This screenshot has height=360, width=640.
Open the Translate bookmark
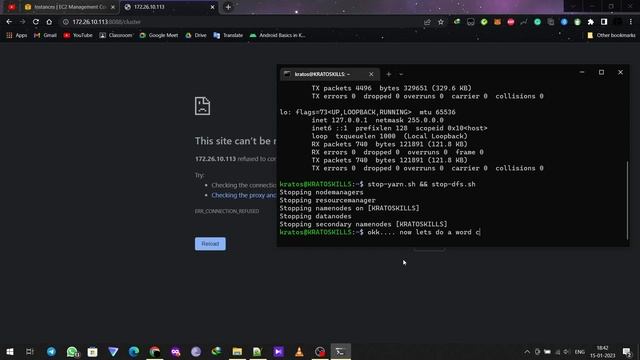tap(228, 36)
